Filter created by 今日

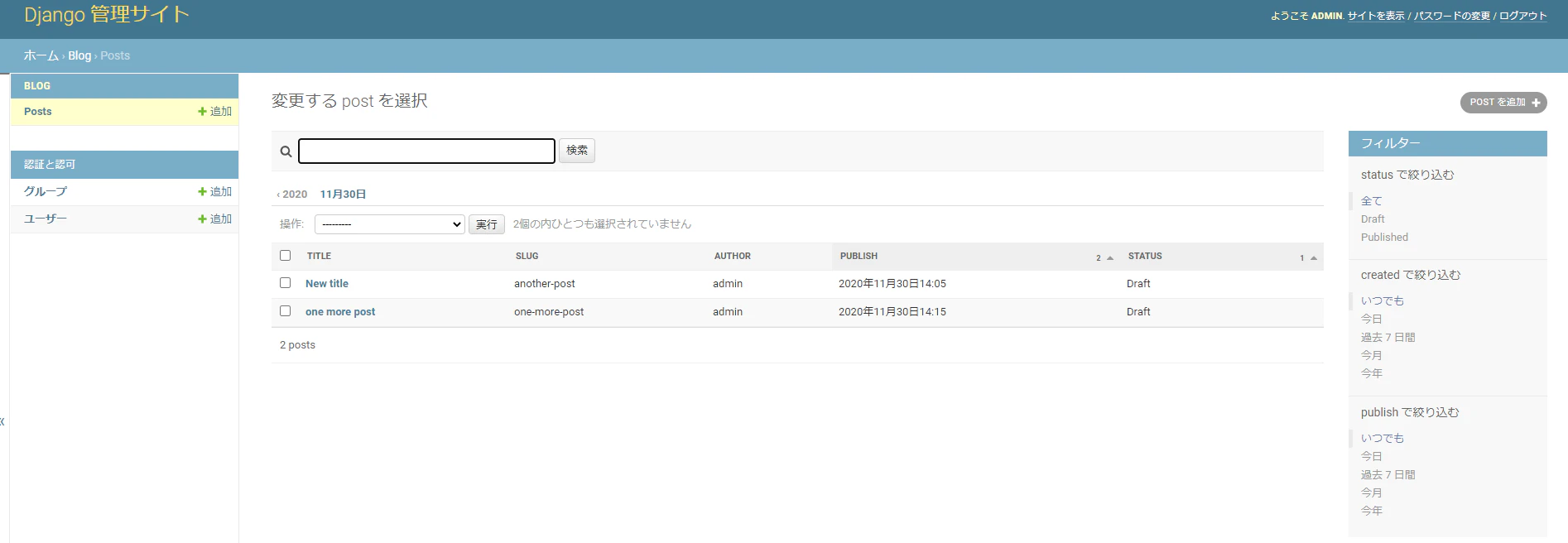point(1372,319)
